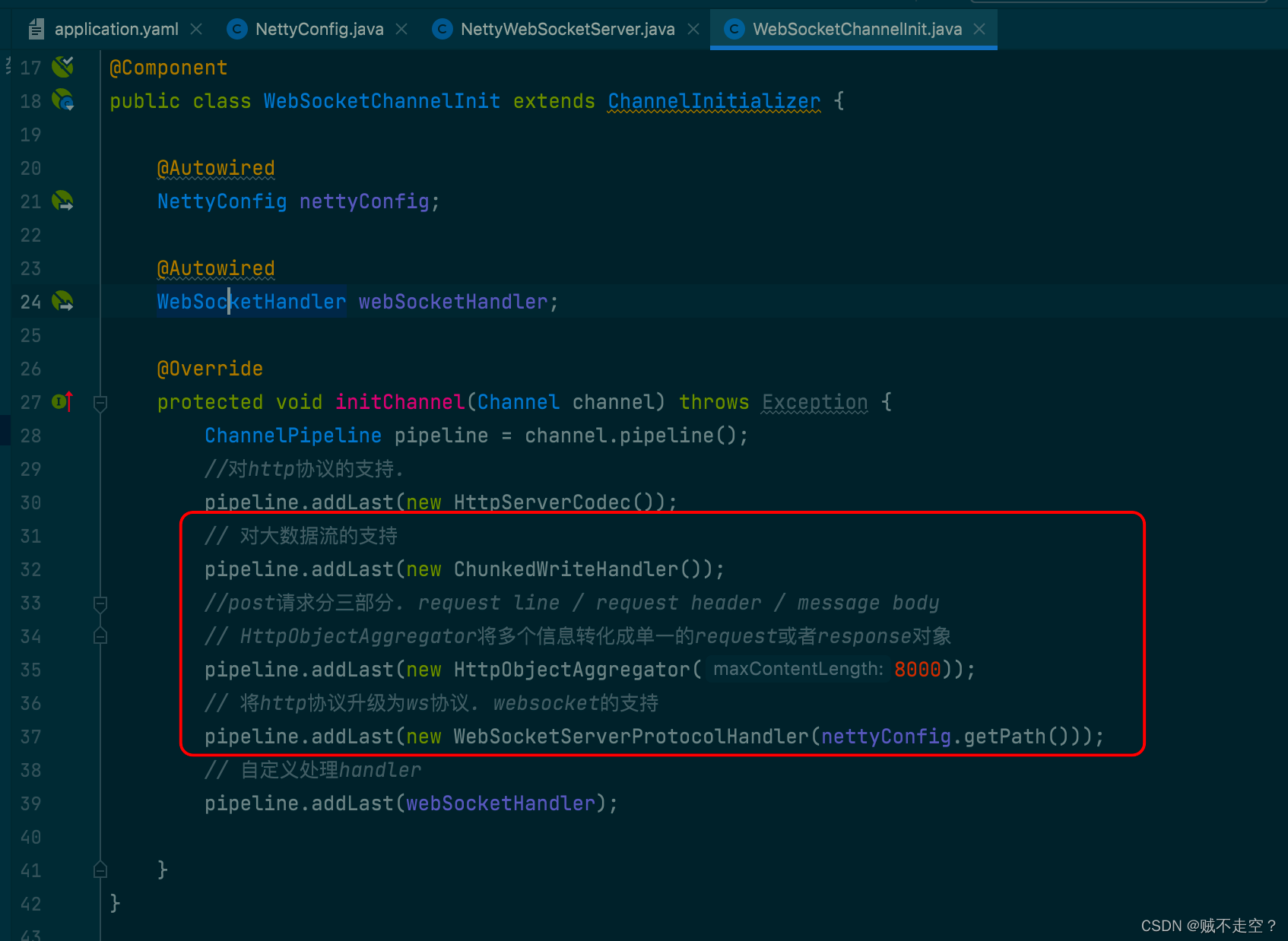The width and height of the screenshot is (1288, 941).
Task: Click the Exception type in throws clause
Action: 814,402
